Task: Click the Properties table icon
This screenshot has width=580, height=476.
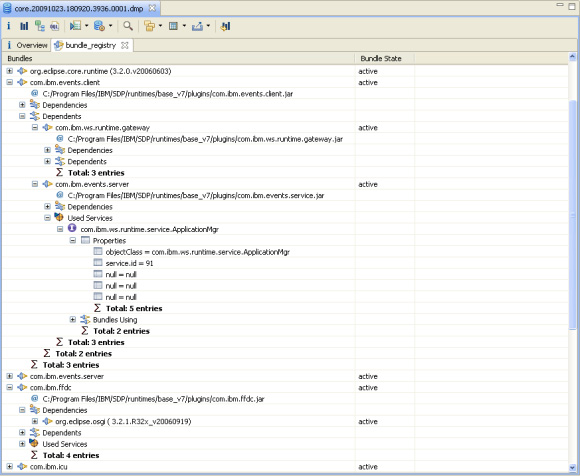Action: tap(85, 240)
